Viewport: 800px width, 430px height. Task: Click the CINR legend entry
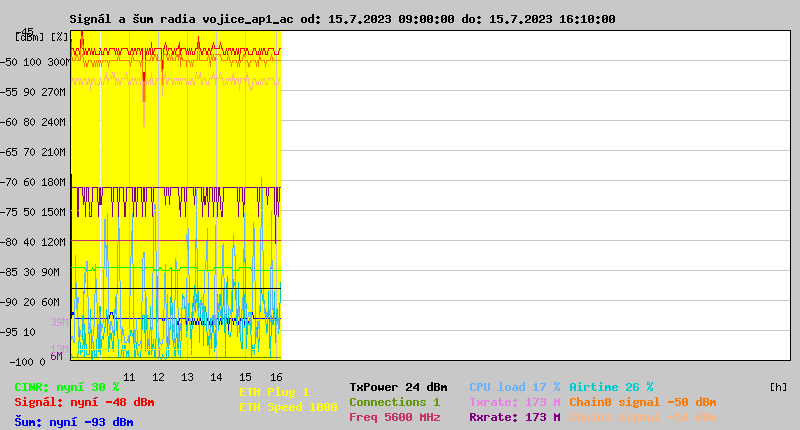coord(67,387)
